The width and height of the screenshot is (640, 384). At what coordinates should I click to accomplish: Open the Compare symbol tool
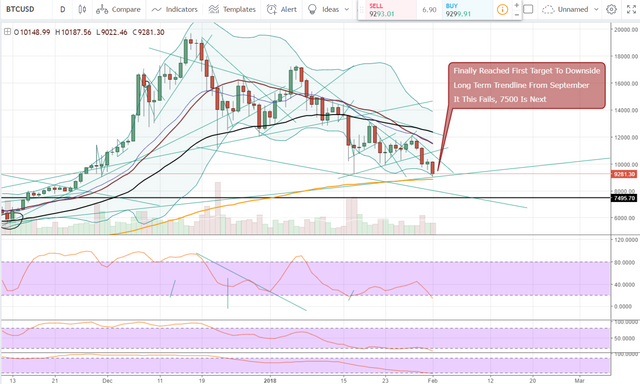(x=118, y=9)
